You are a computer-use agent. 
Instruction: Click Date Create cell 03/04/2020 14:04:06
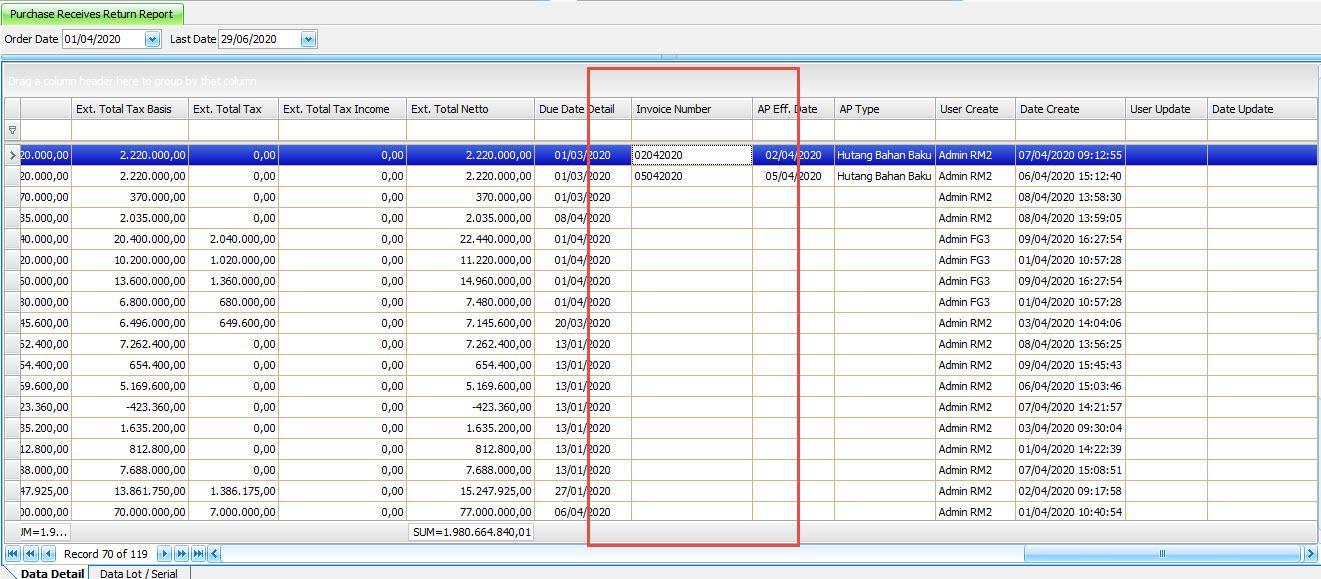1070,323
